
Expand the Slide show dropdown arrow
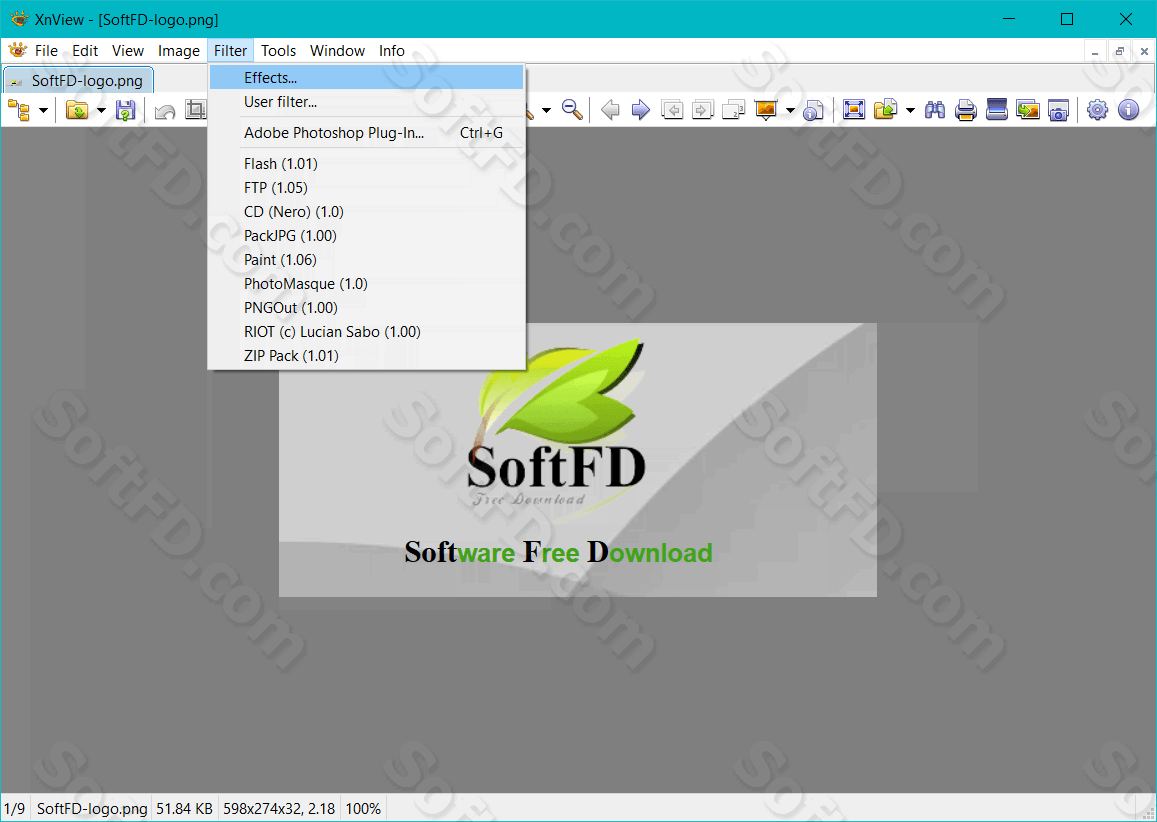(x=790, y=111)
